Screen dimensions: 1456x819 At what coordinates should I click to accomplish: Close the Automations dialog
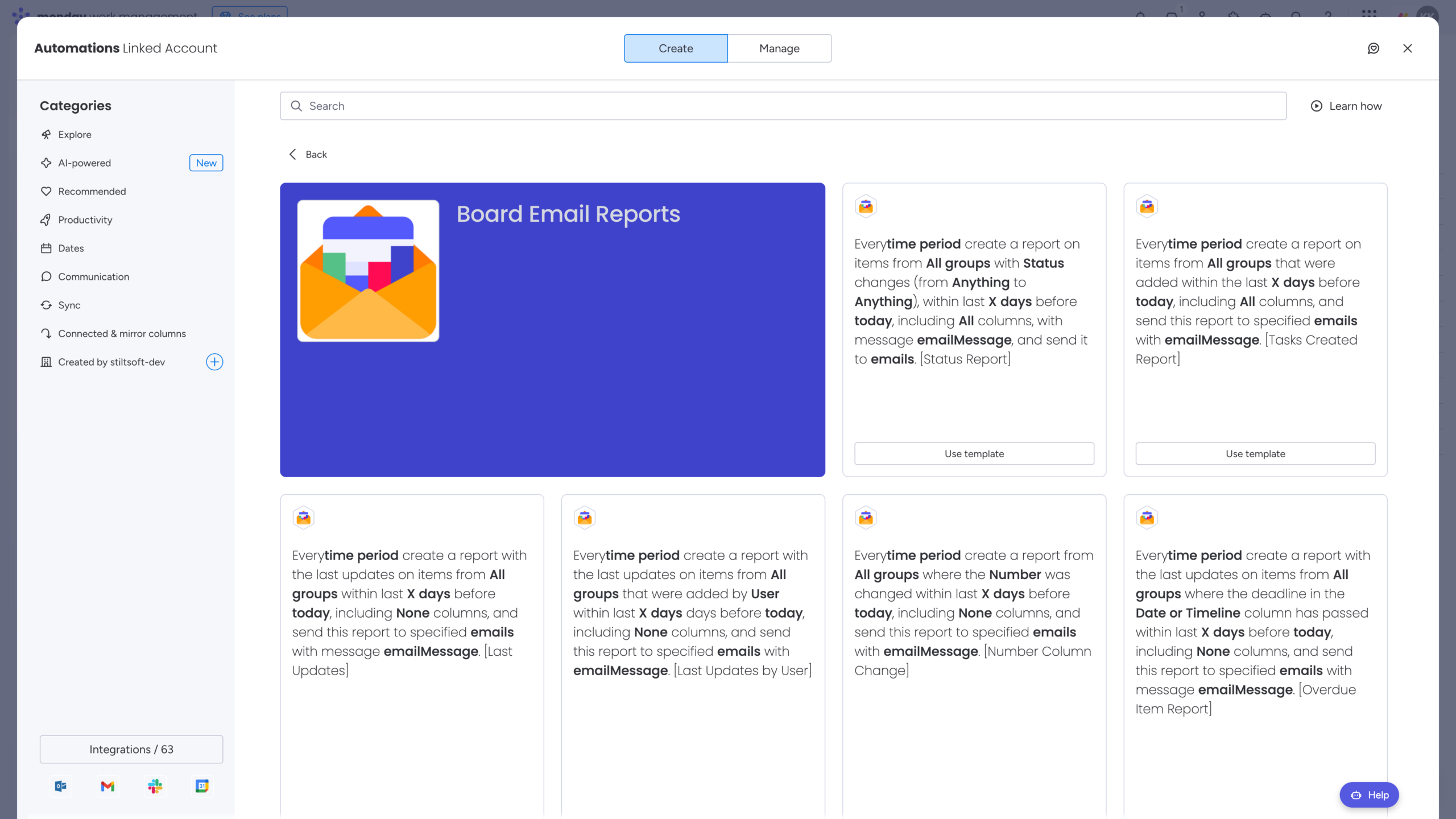coord(1408,48)
